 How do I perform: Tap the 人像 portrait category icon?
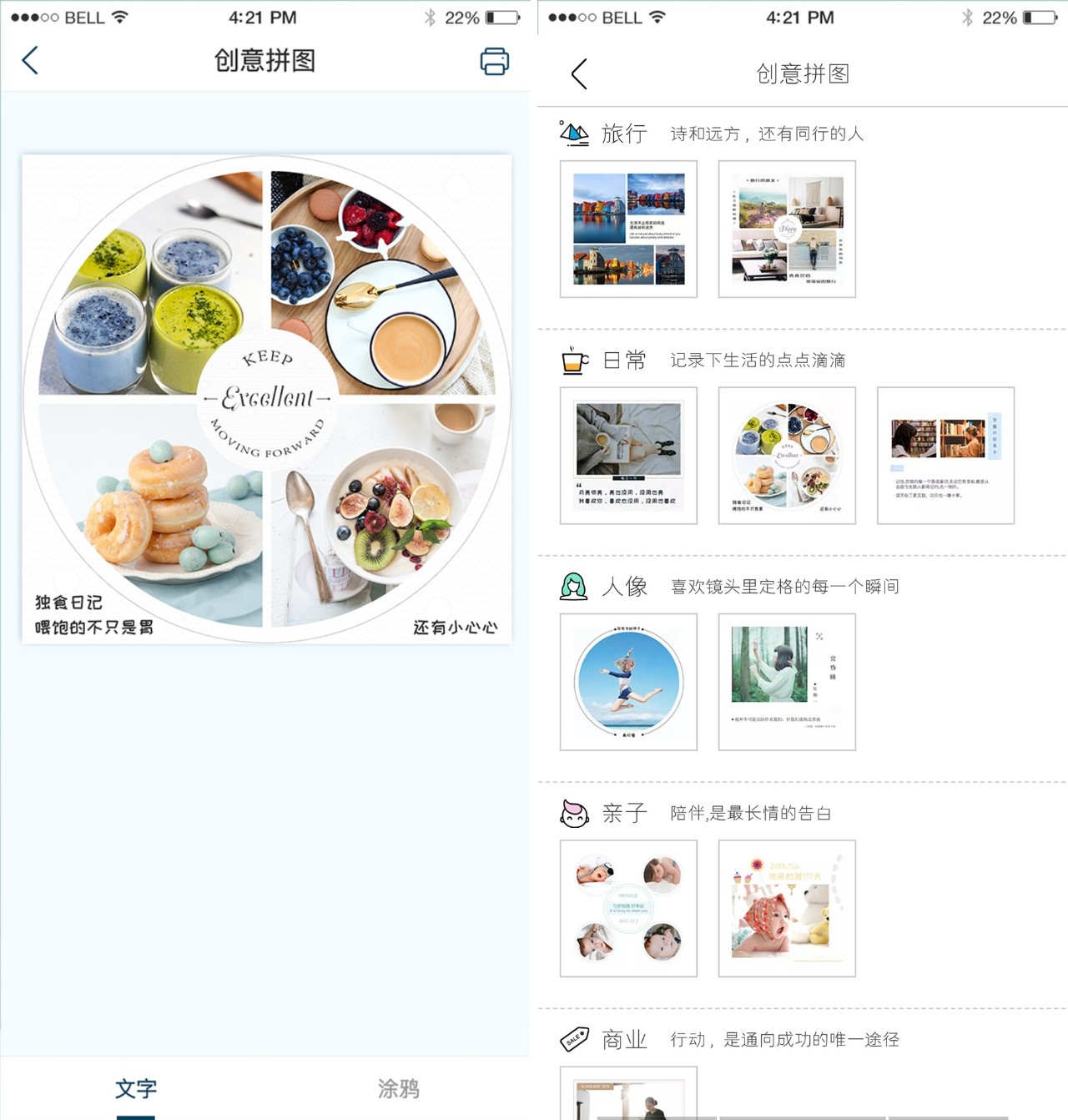click(x=573, y=586)
